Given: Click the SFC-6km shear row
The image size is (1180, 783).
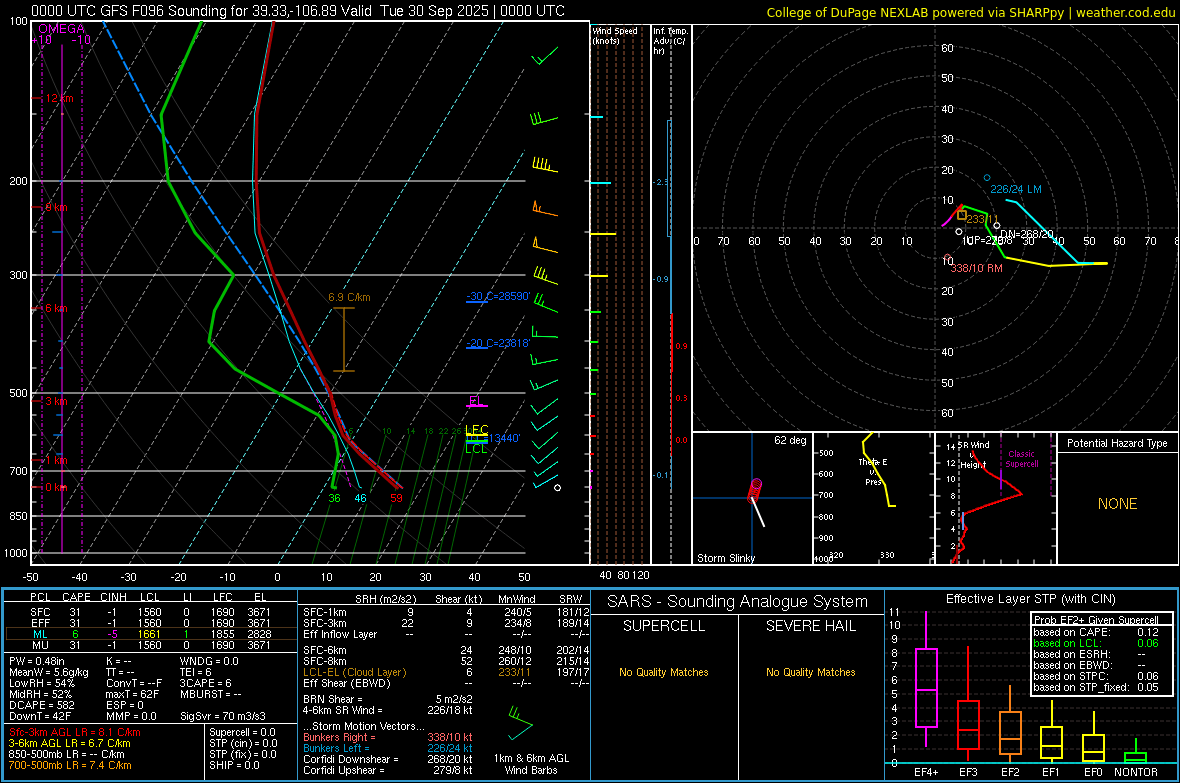Looking at the screenshot, I should click(446, 650).
